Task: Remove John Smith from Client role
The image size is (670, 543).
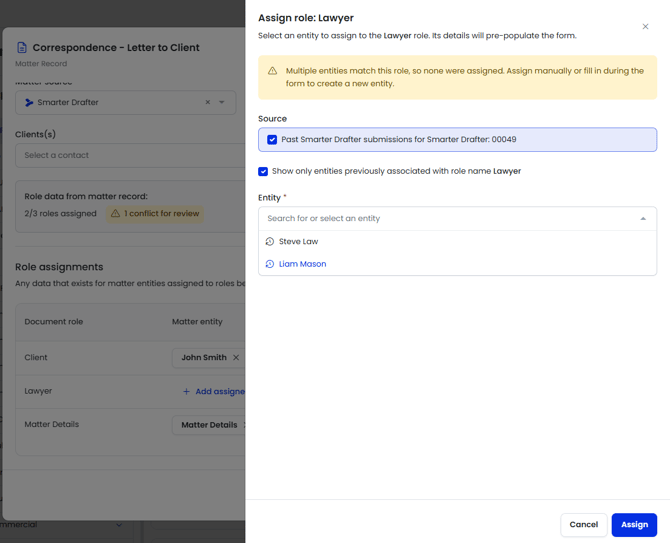Action: pos(236,358)
